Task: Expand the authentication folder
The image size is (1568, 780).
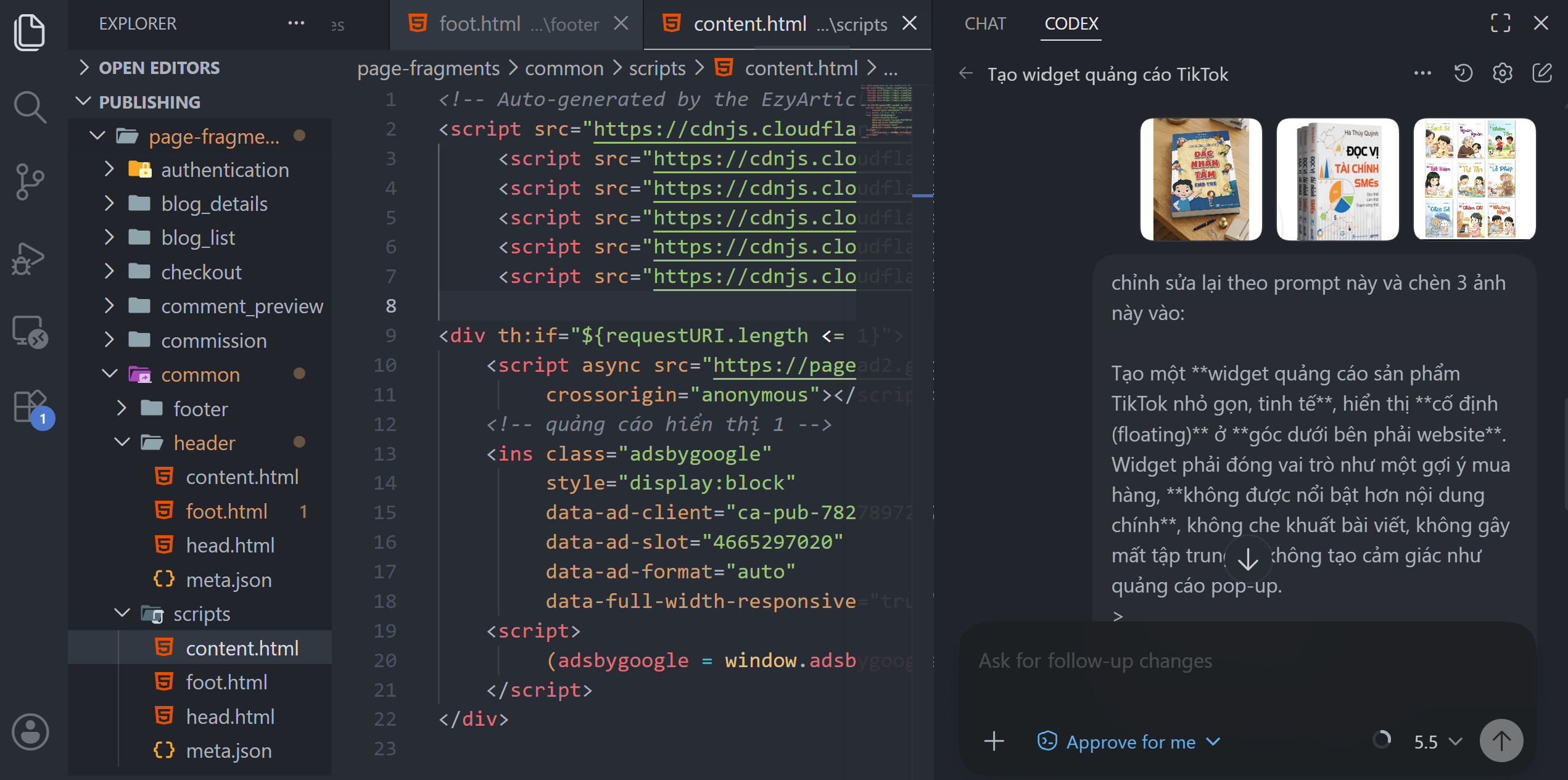Action: tap(225, 170)
